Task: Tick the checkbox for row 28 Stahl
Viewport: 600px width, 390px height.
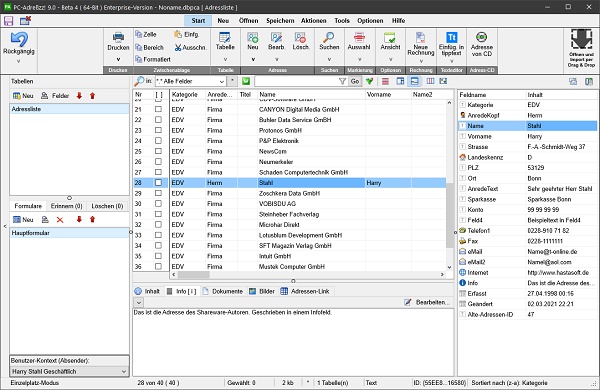Action: pyautogui.click(x=158, y=183)
